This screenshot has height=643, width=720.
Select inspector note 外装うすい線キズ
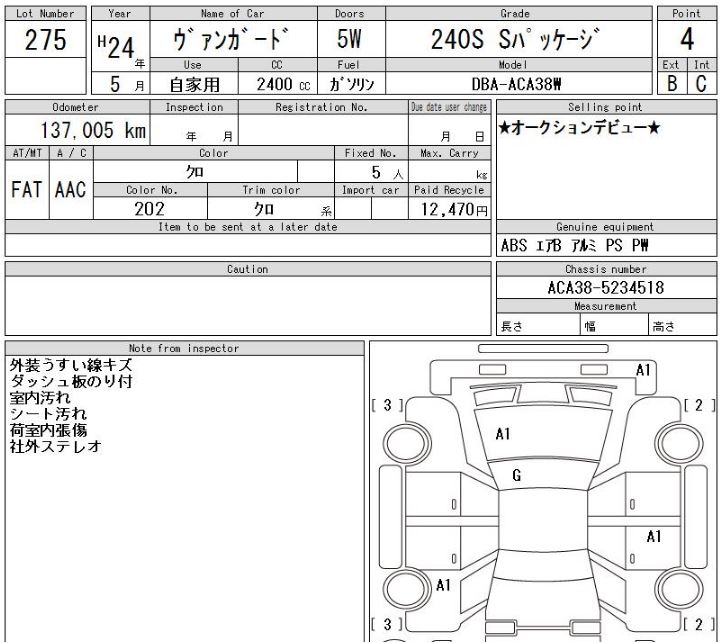71,365
